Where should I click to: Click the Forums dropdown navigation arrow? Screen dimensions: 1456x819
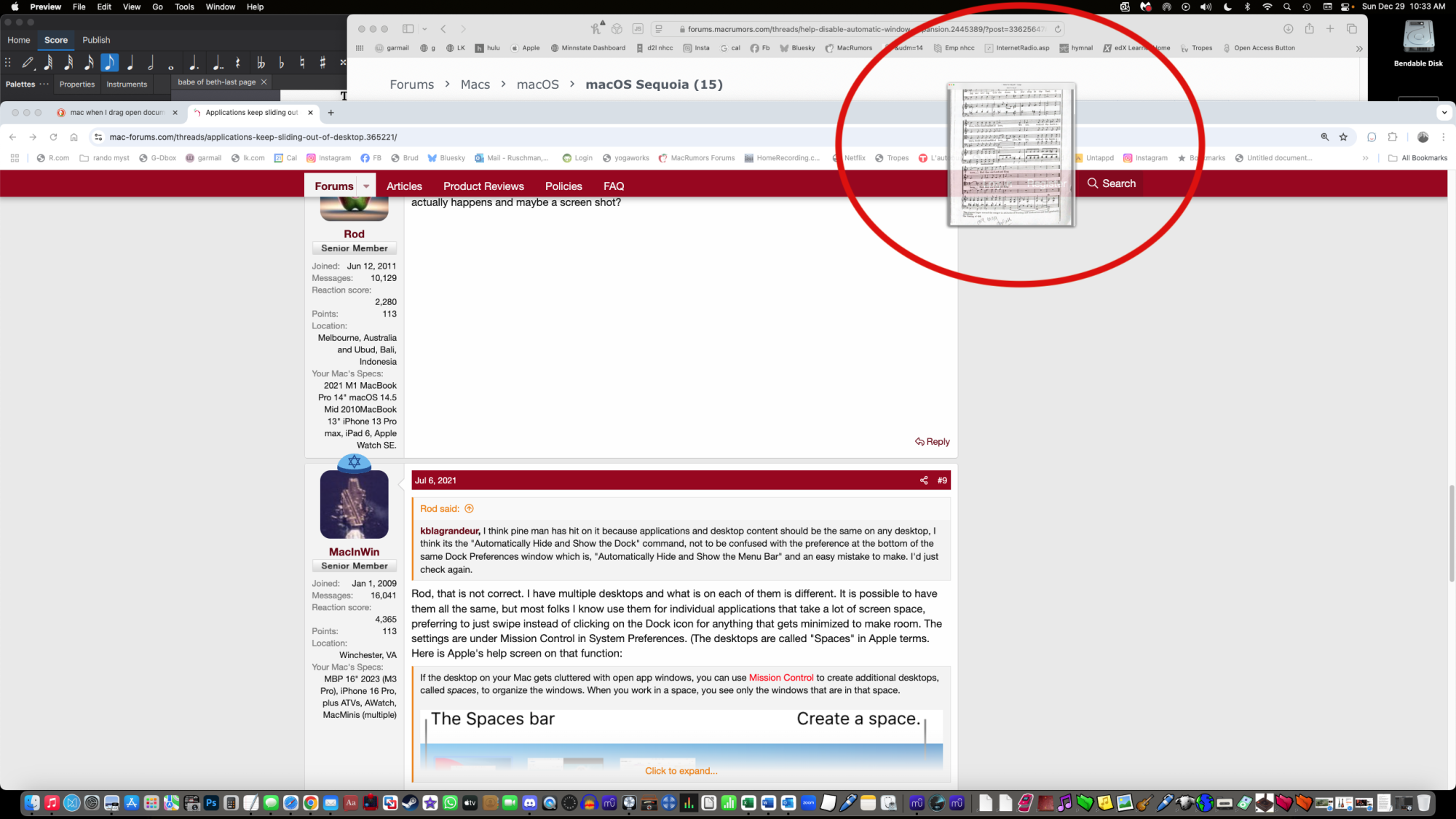pos(366,186)
